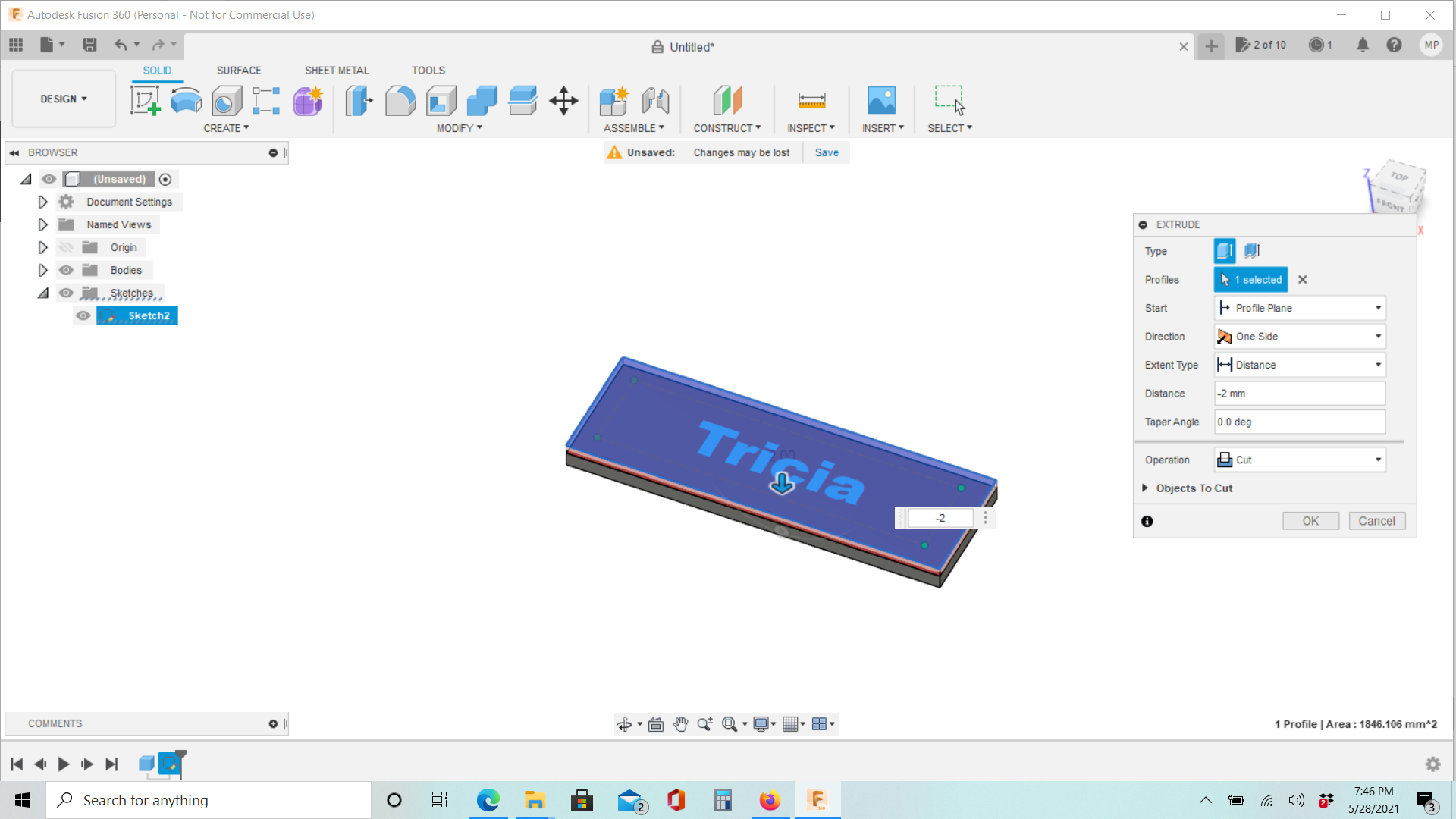Screen dimensions: 1456x819
Task: Switch to the SHEET METAL tab
Action: [337, 70]
